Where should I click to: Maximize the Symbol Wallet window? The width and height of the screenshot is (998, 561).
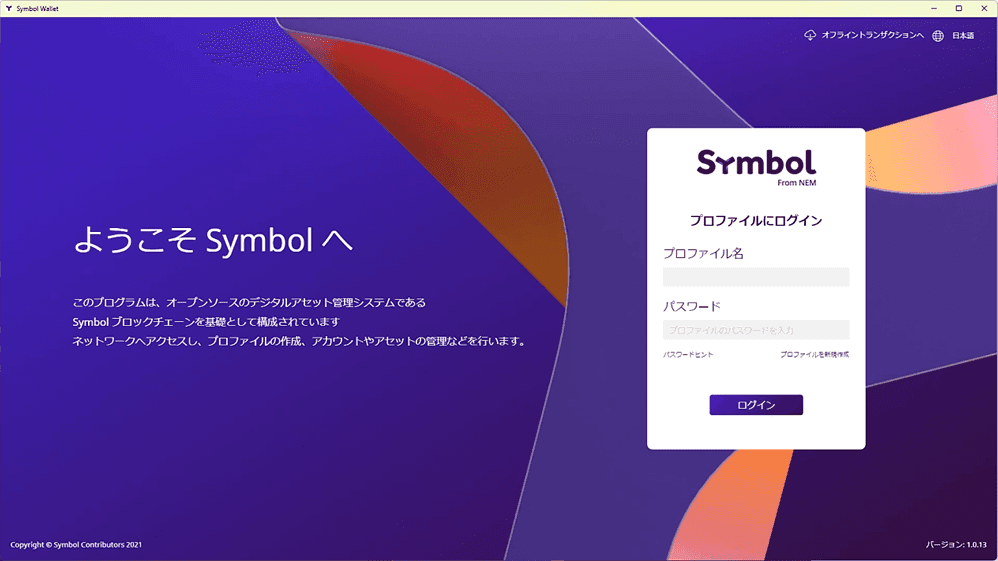[959, 8]
